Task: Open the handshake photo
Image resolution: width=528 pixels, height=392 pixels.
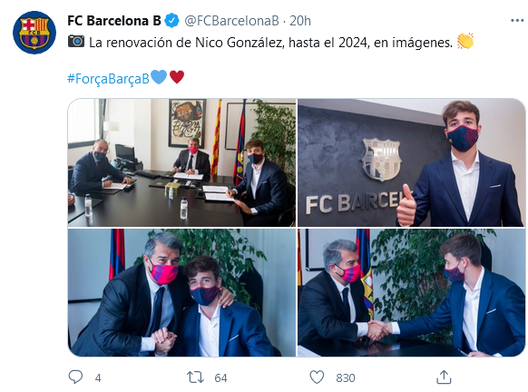Action: point(411,293)
